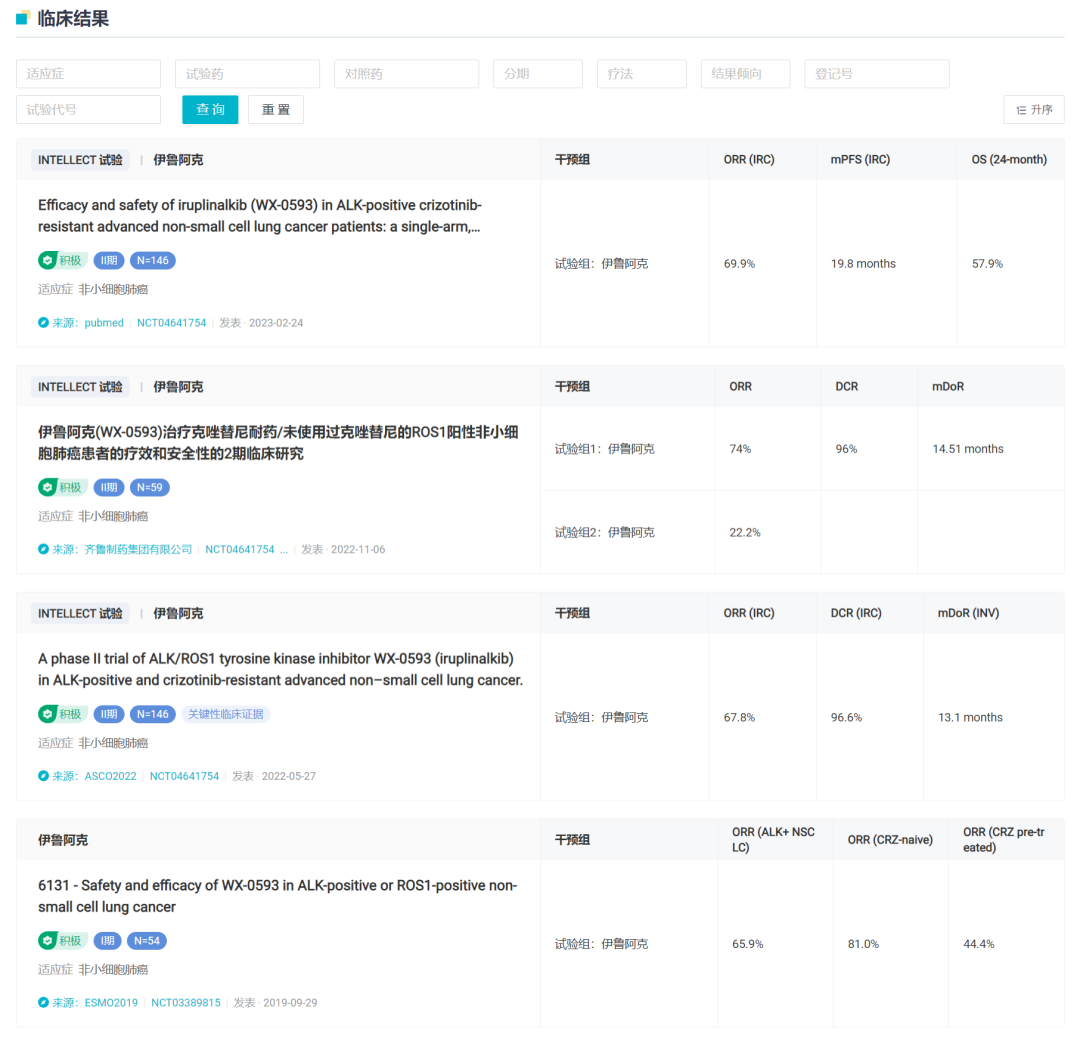The height and width of the screenshot is (1044, 1080).
Task: Select the 44.4% ORR value
Action: coord(979,944)
